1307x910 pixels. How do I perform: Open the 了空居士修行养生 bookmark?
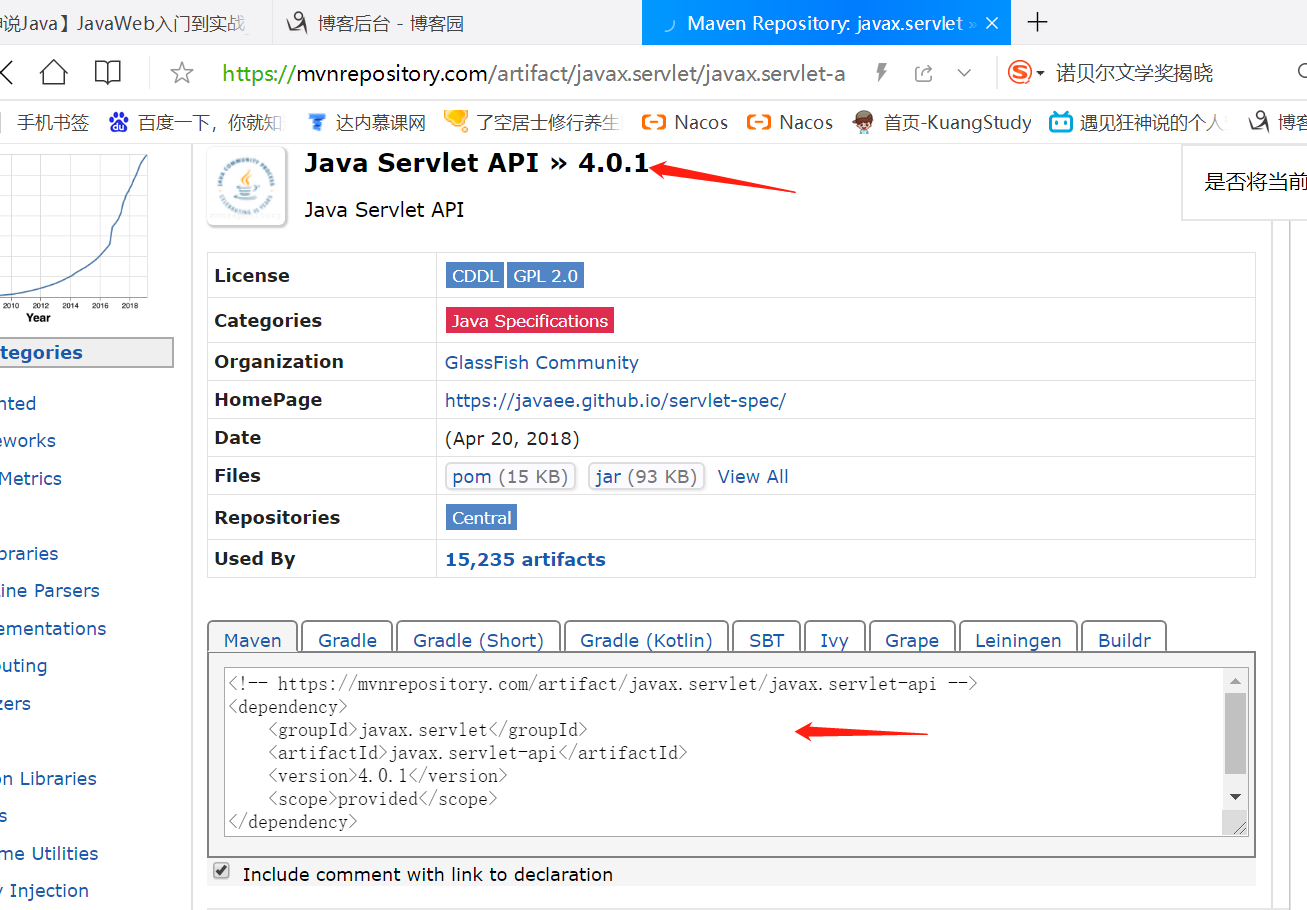[532, 122]
